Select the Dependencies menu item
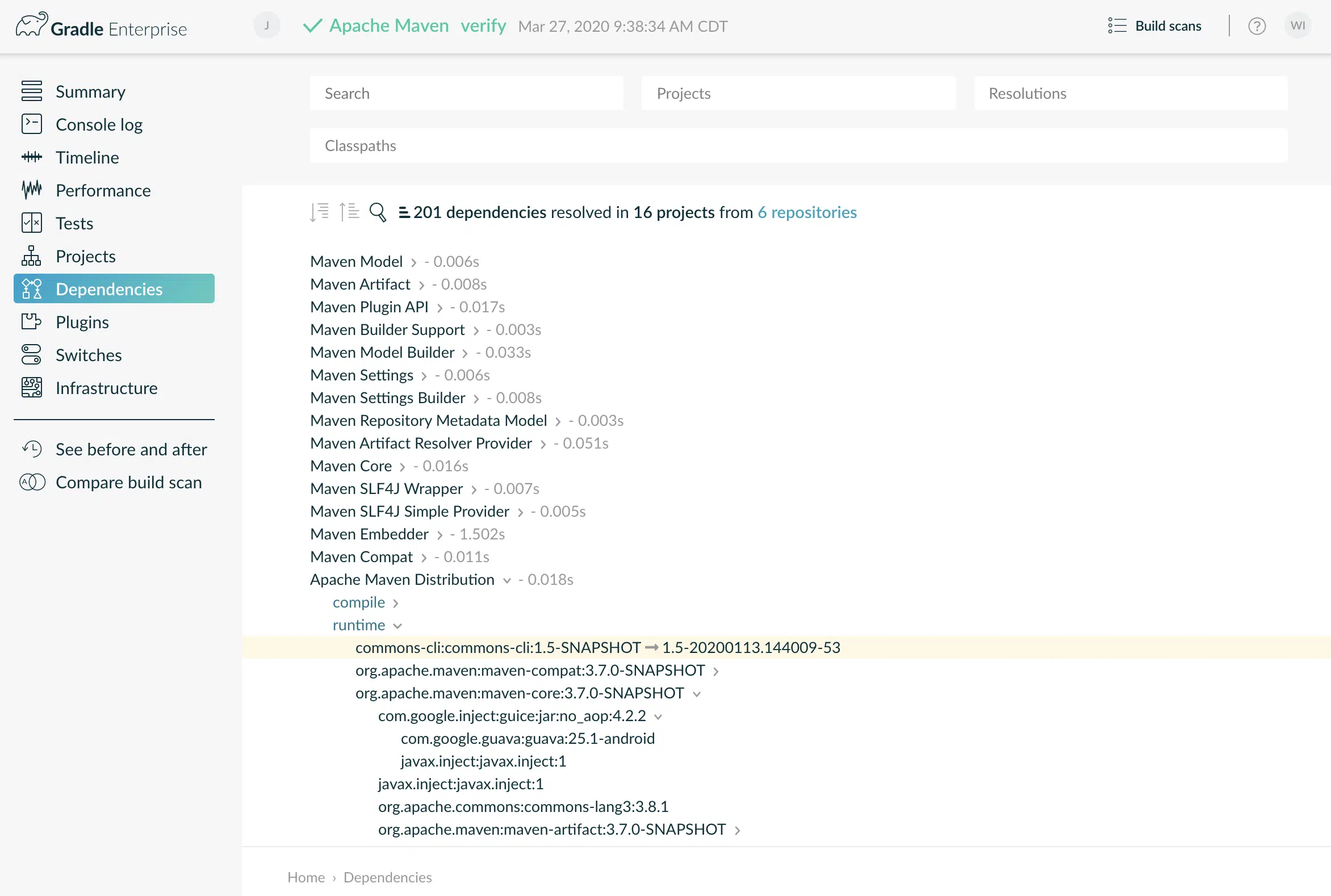The image size is (1331, 896). point(114,288)
